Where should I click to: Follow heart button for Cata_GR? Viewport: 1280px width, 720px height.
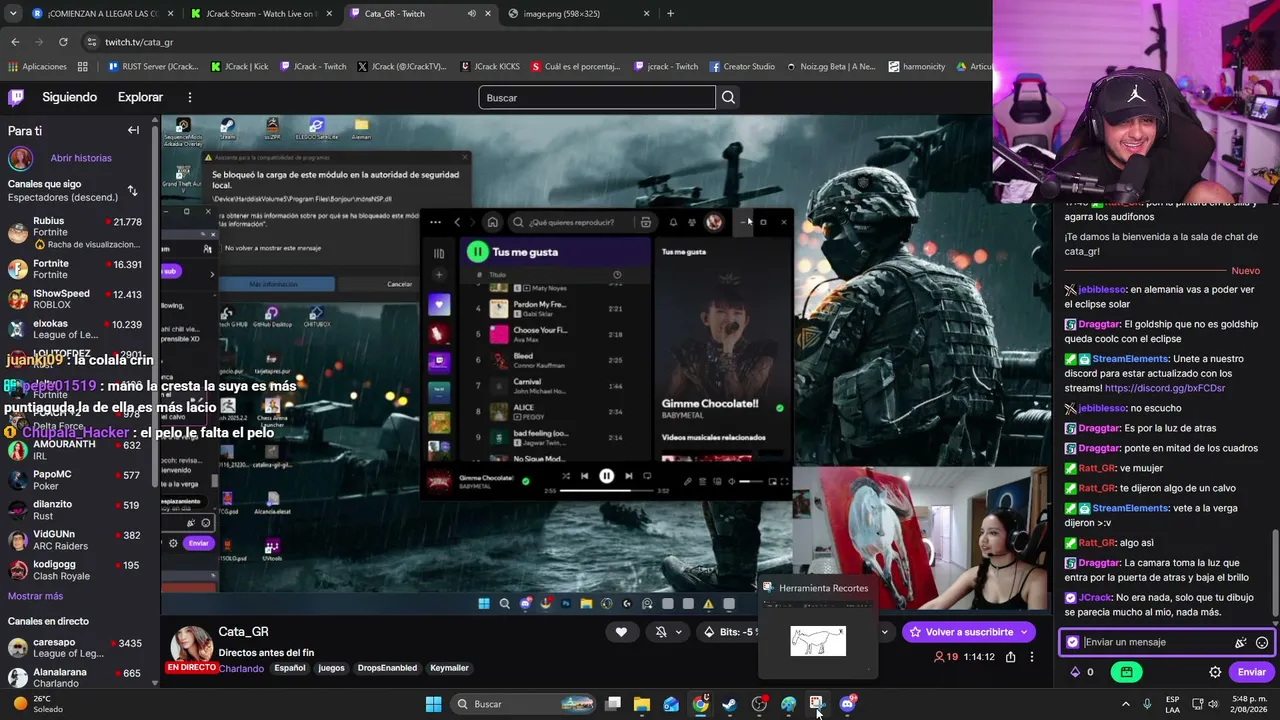pyautogui.click(x=621, y=632)
